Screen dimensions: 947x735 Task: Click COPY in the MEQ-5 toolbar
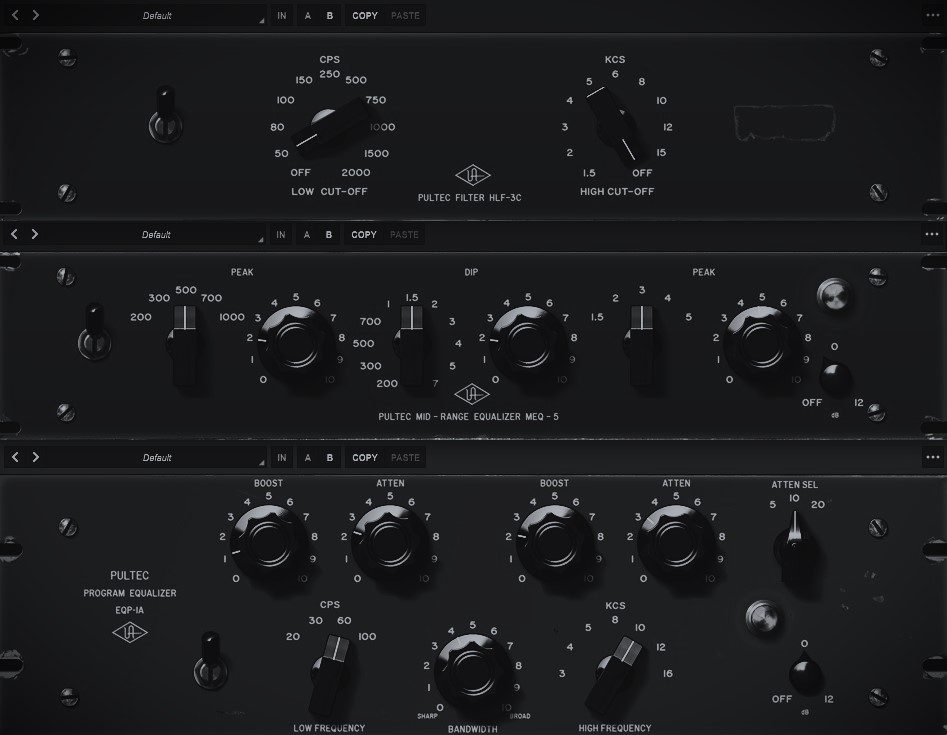pos(364,234)
